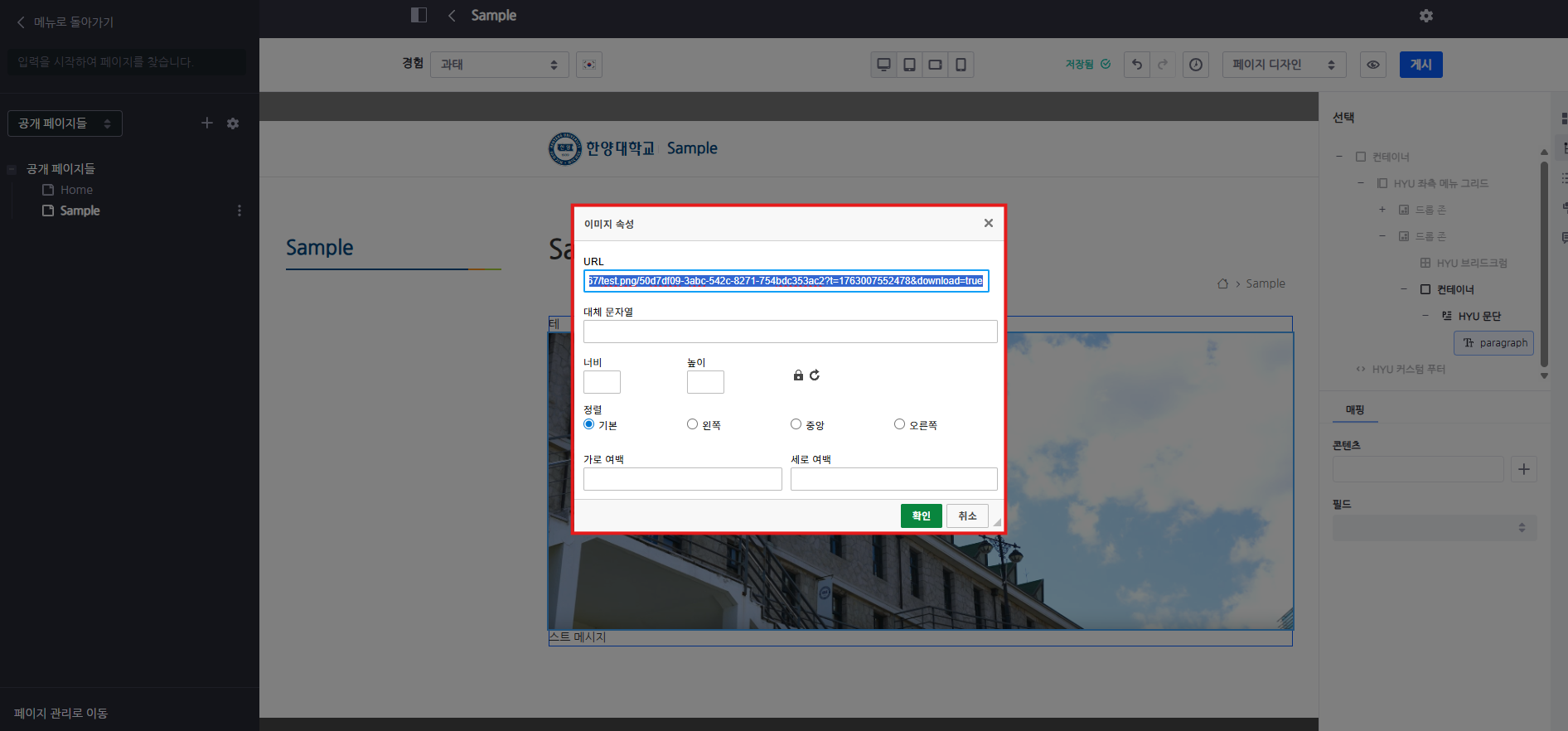Click the reset size icon in the dialog
Viewport: 1568px width, 731px height.
coord(815,375)
